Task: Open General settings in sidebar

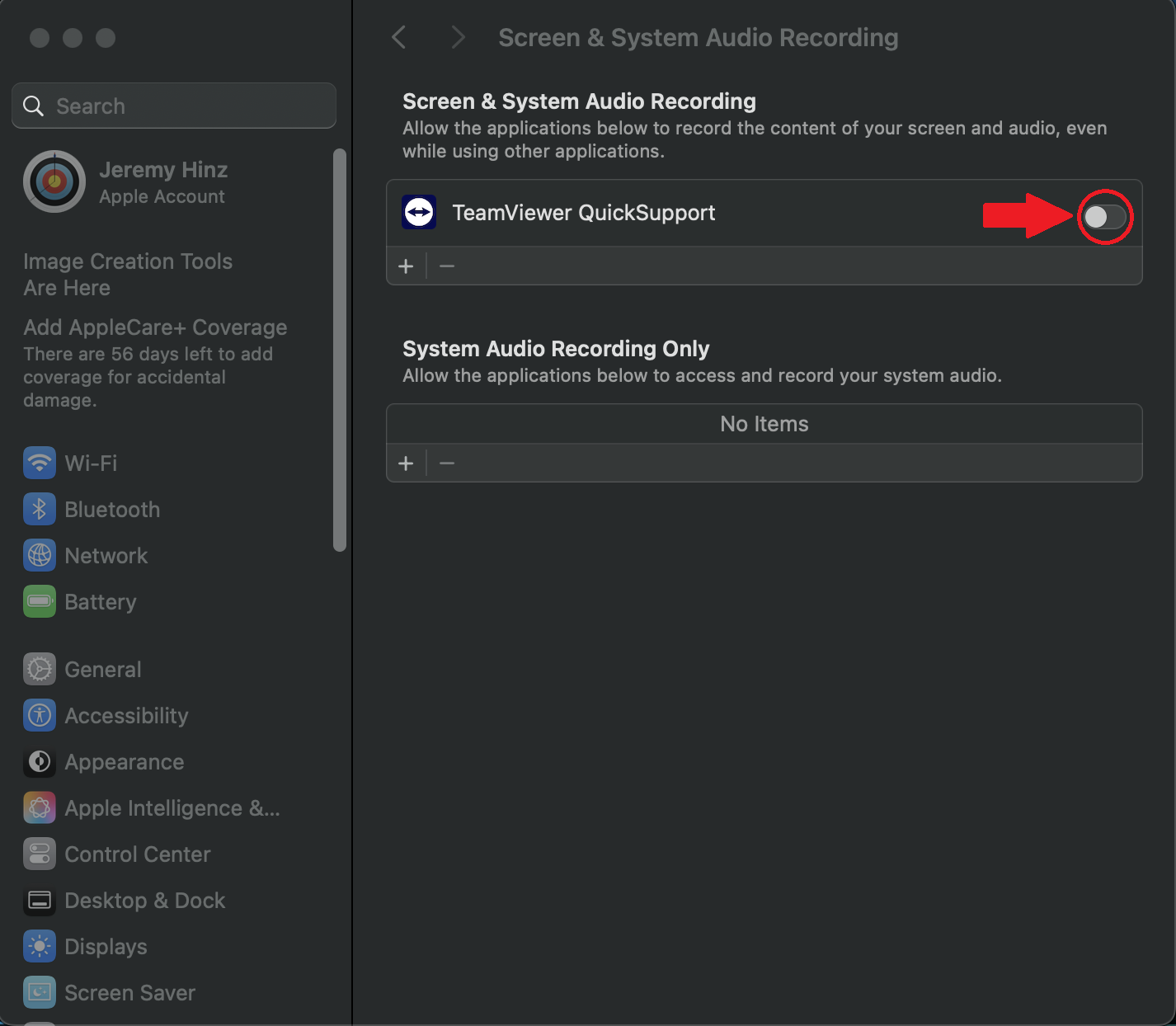Action: click(x=103, y=669)
